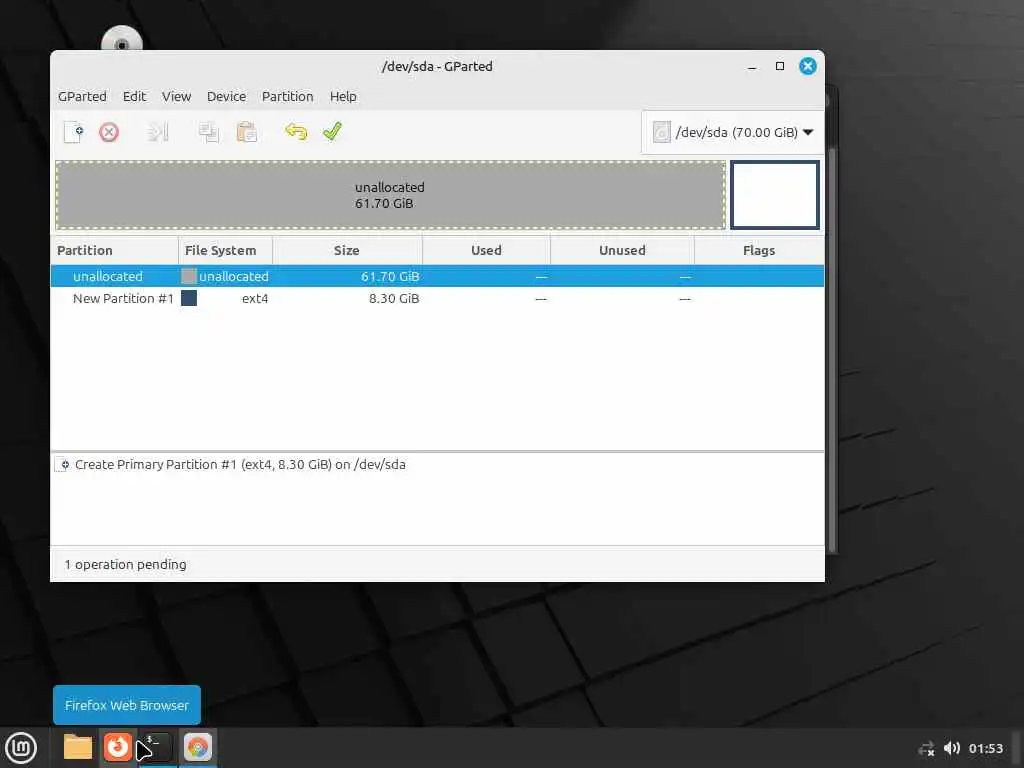1024x768 pixels.
Task: Apply all operations with green checkmark
Action: pyautogui.click(x=332, y=132)
